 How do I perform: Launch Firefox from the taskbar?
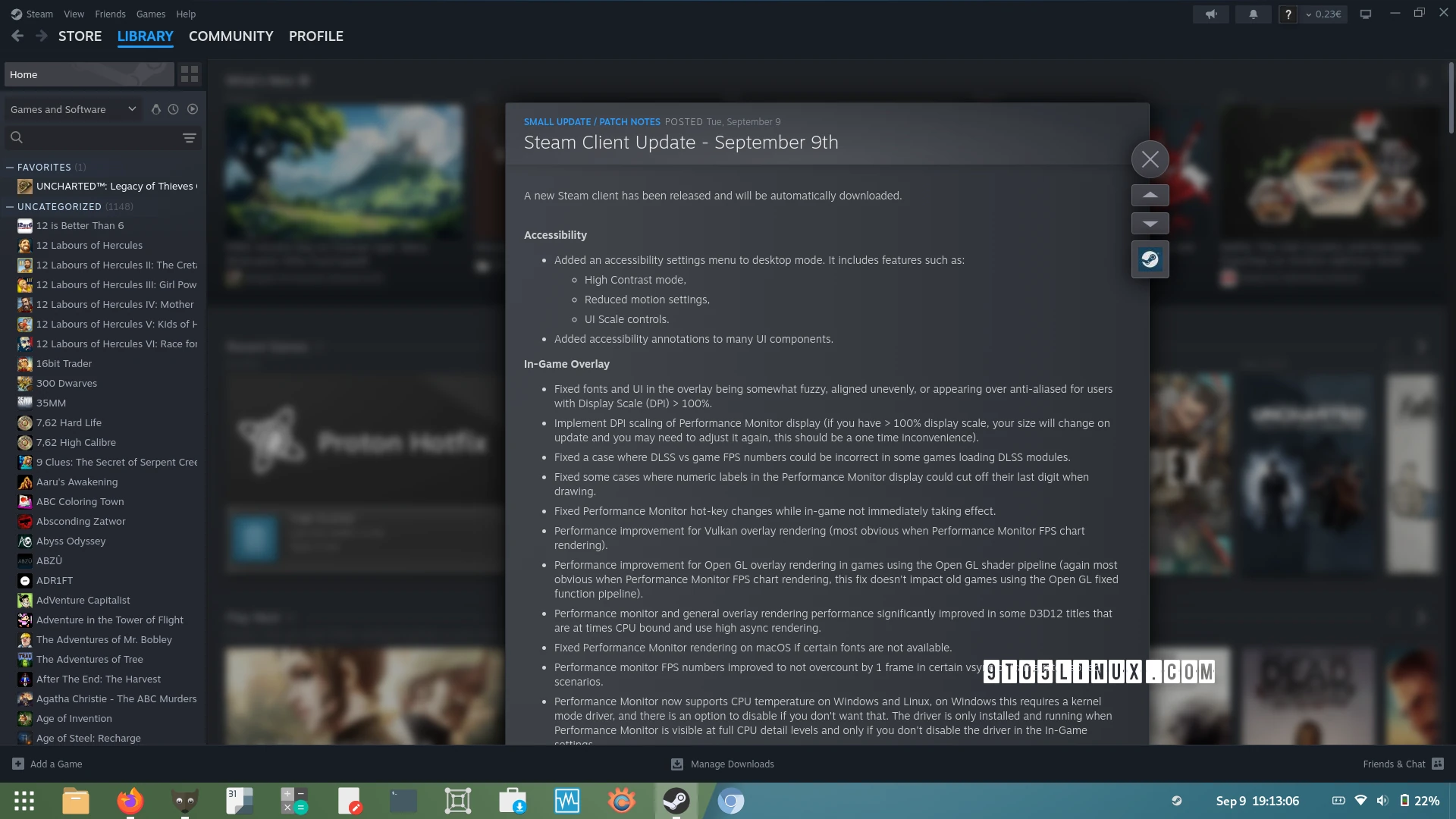coord(130,801)
